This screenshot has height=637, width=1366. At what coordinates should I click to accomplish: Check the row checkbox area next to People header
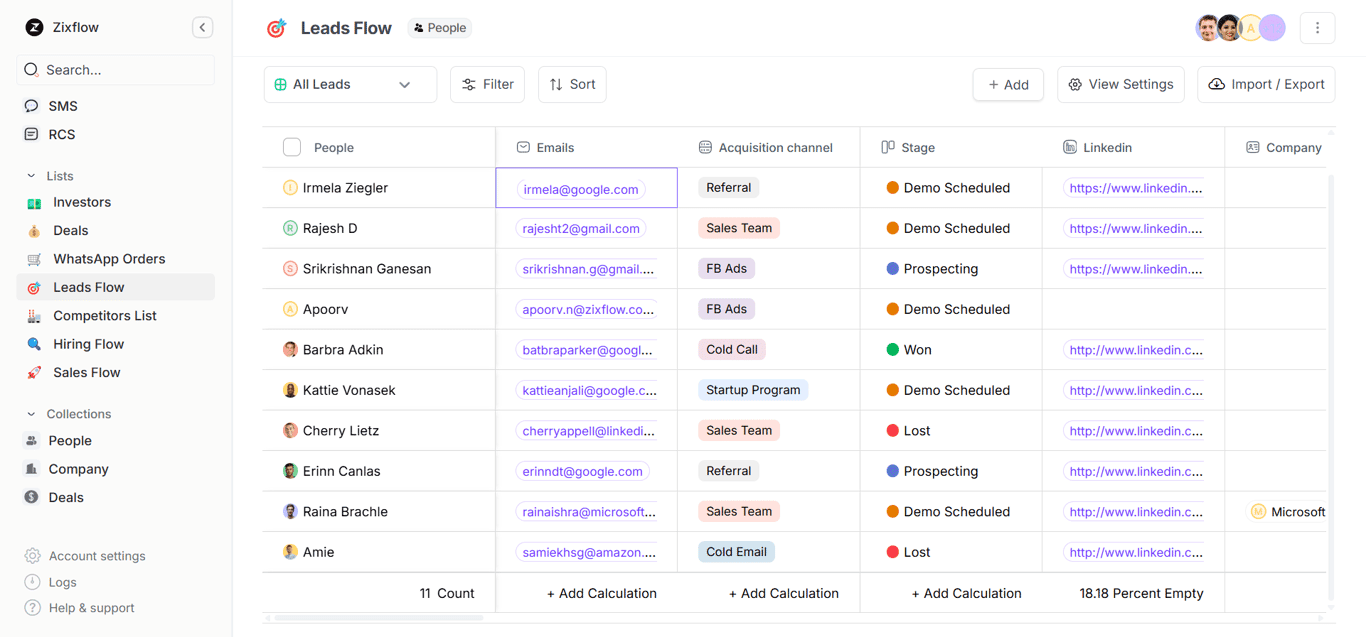292,146
